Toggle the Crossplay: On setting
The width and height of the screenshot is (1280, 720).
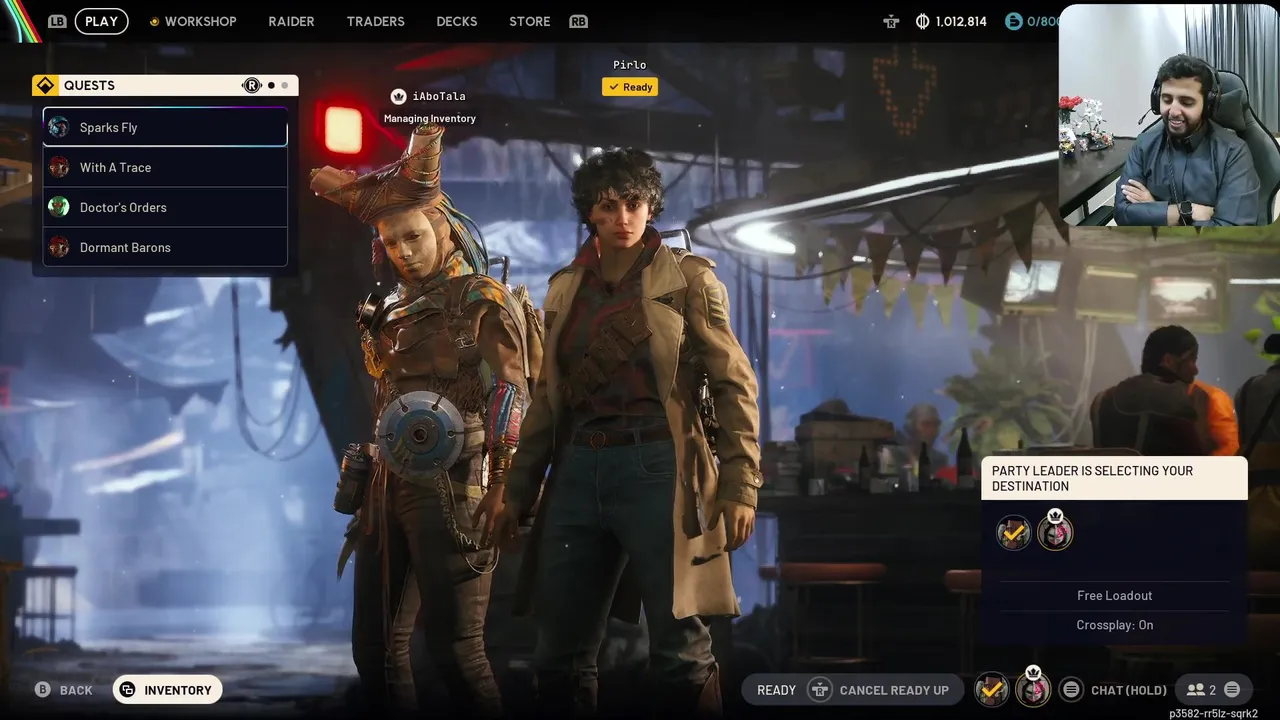point(1115,625)
